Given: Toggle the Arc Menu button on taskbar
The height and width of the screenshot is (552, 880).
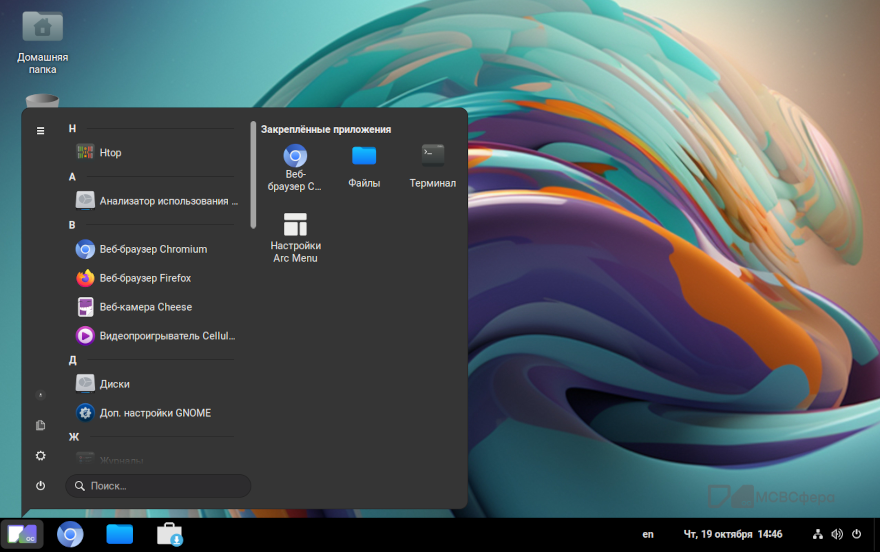Looking at the screenshot, I should [x=22, y=534].
